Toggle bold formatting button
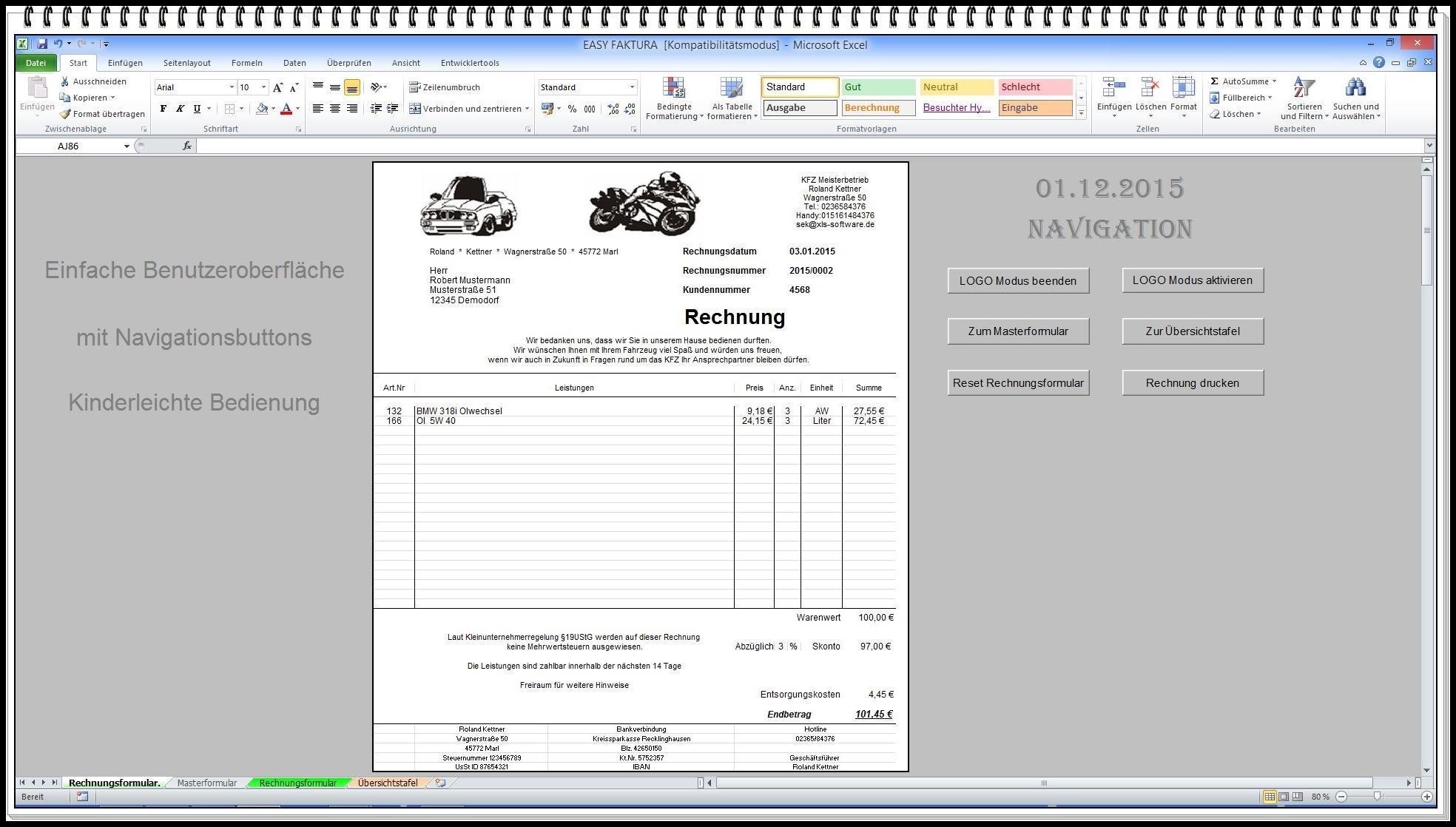This screenshot has width=1456, height=827. (x=164, y=109)
